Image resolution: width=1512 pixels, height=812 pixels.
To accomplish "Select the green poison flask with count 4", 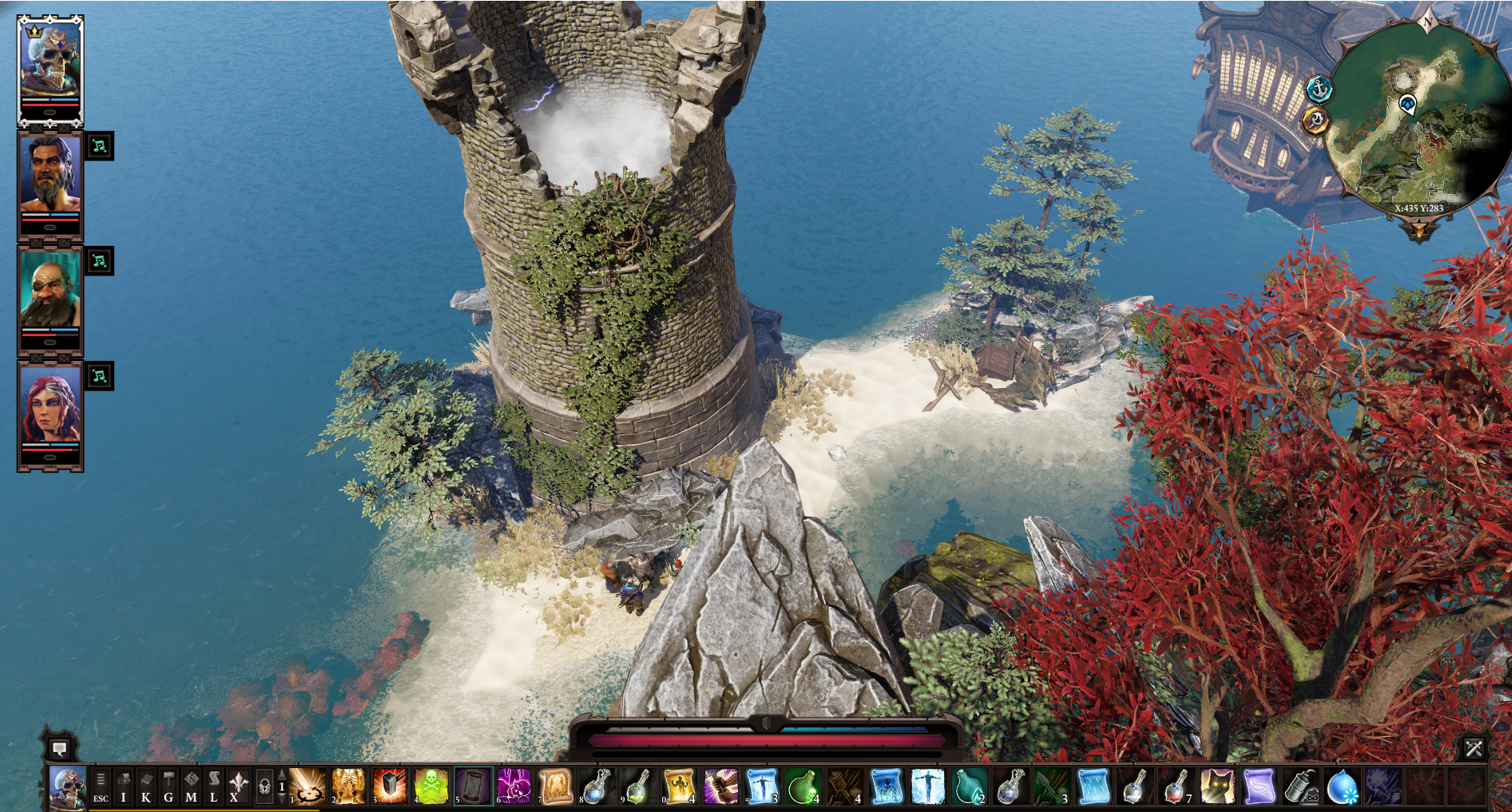I will [804, 786].
